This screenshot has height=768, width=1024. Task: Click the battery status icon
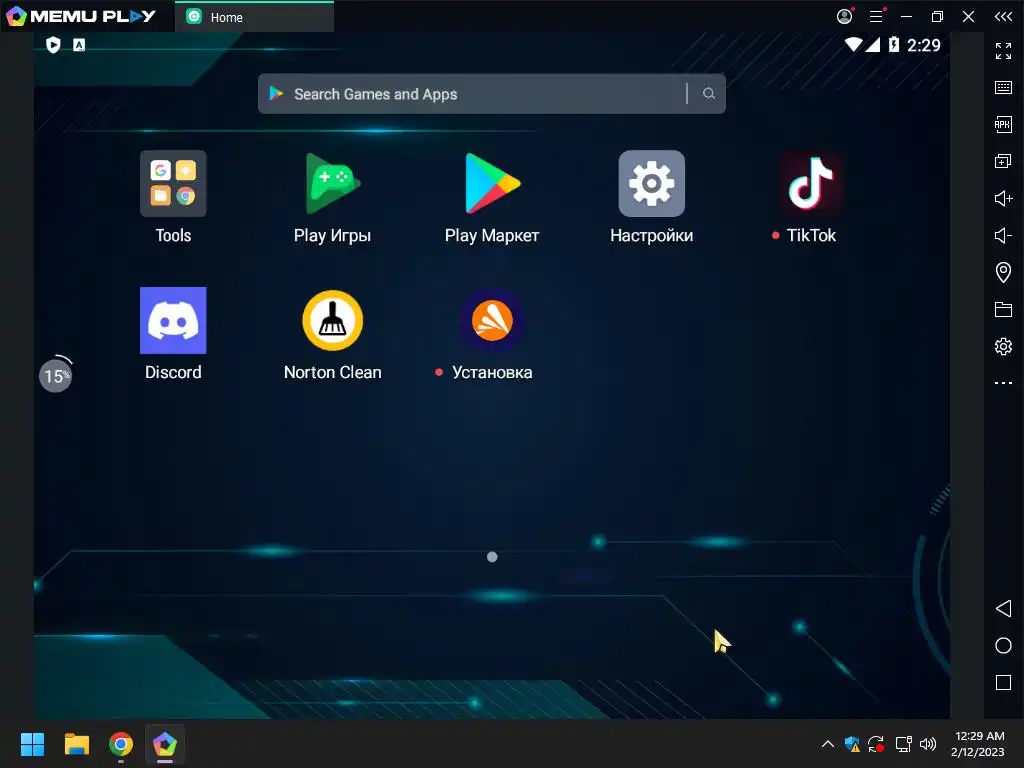point(893,44)
